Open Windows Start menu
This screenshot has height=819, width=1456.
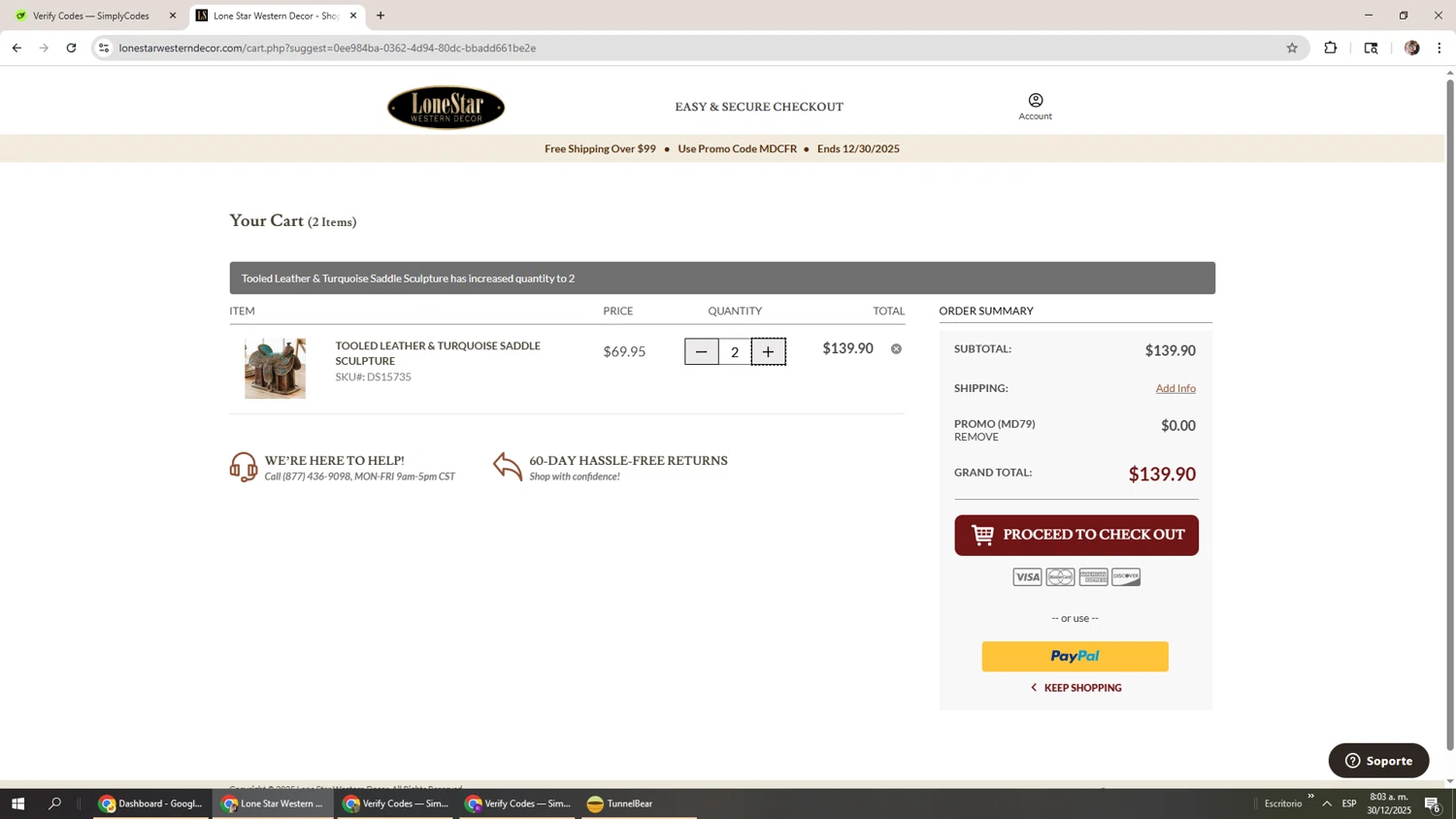point(17,803)
